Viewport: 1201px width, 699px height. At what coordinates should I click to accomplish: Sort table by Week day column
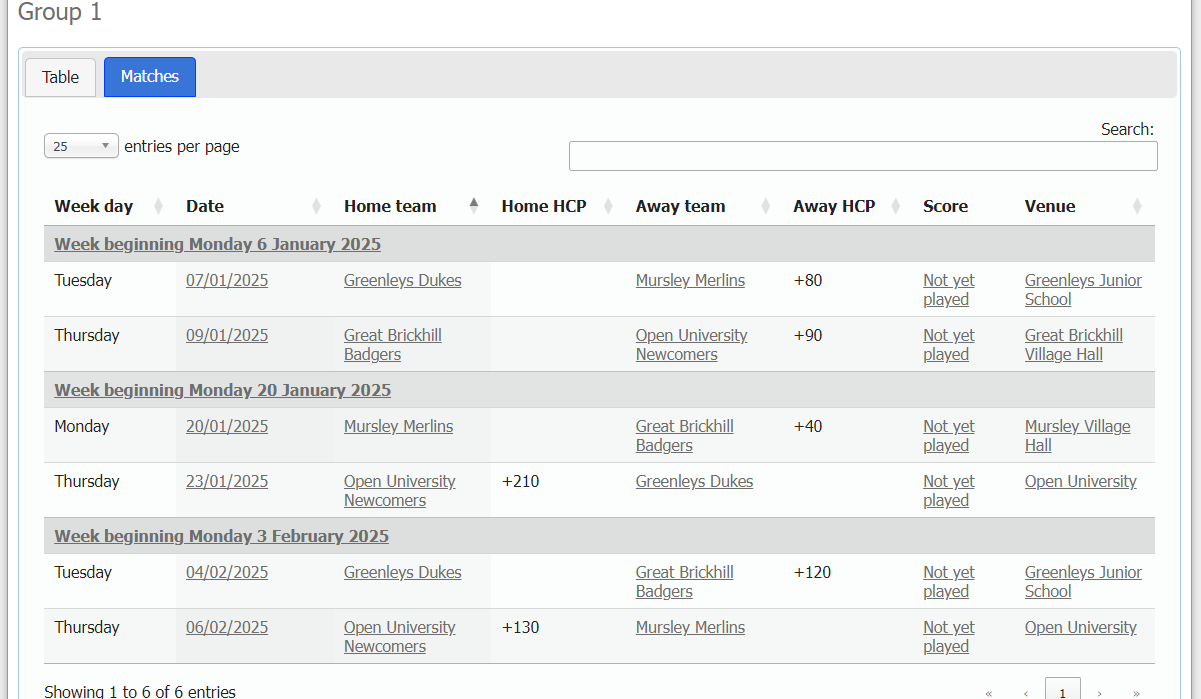94,206
